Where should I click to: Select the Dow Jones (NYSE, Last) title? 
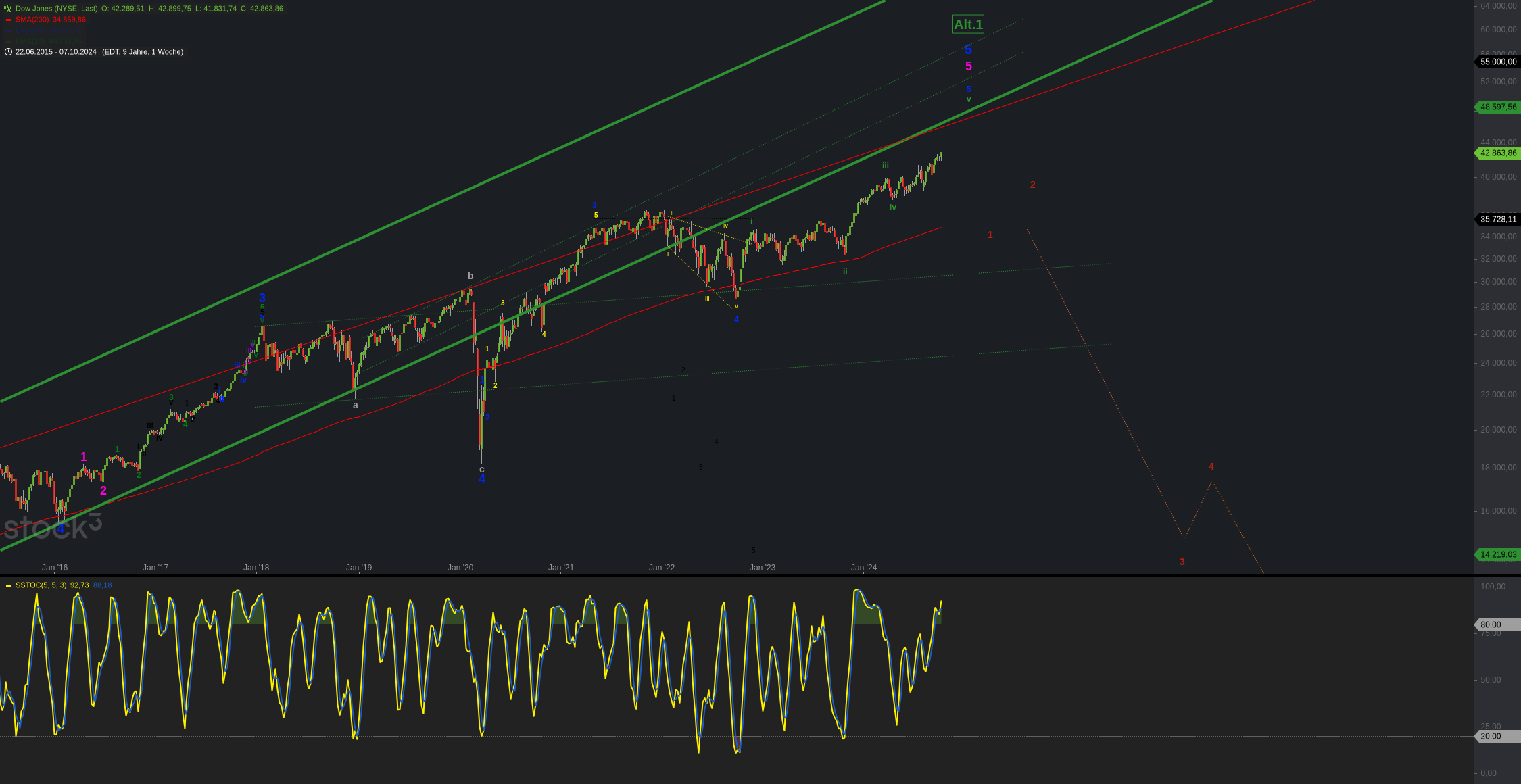[x=56, y=9]
